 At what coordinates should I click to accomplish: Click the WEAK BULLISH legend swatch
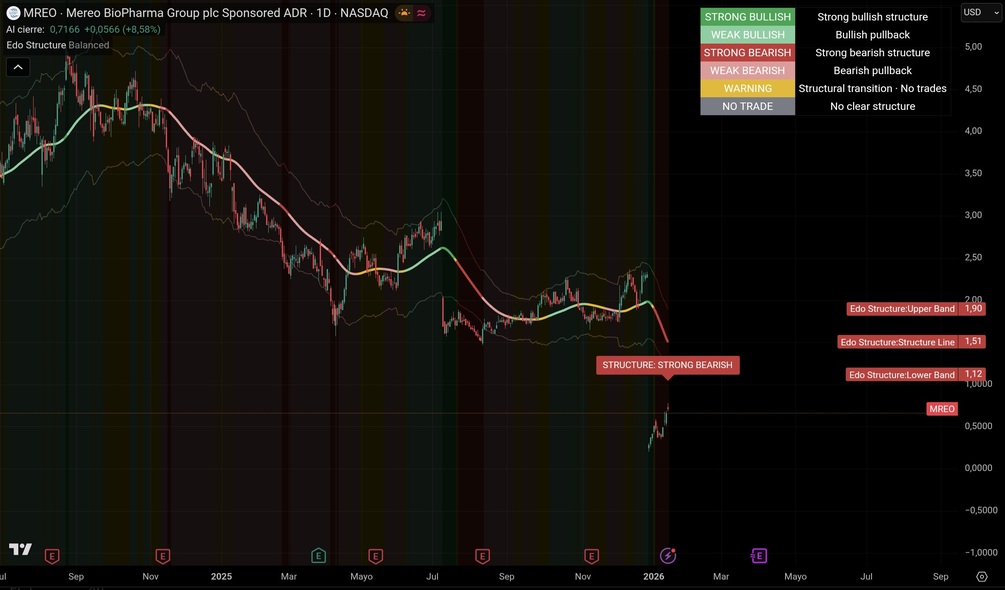747,35
